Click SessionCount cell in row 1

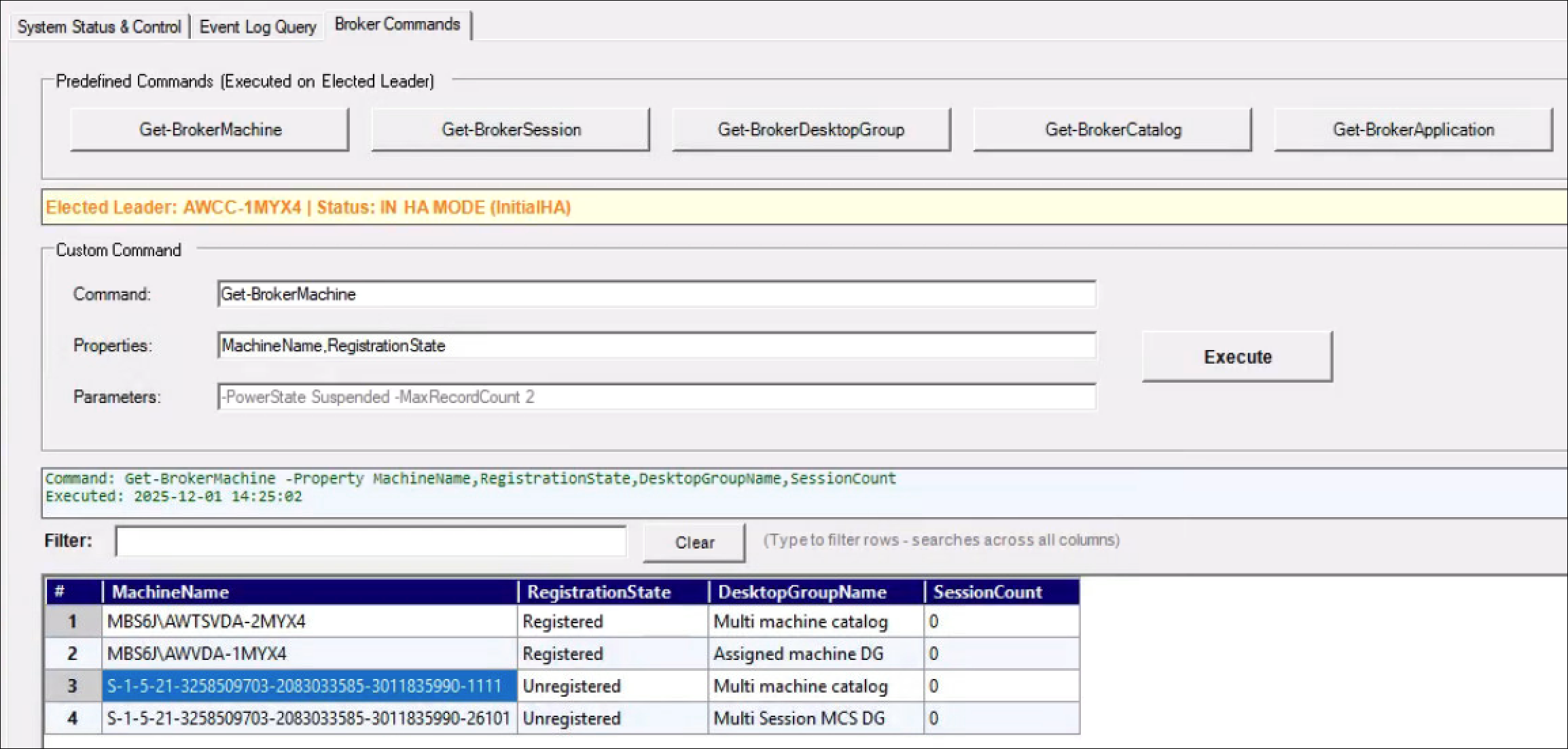coord(1001,621)
